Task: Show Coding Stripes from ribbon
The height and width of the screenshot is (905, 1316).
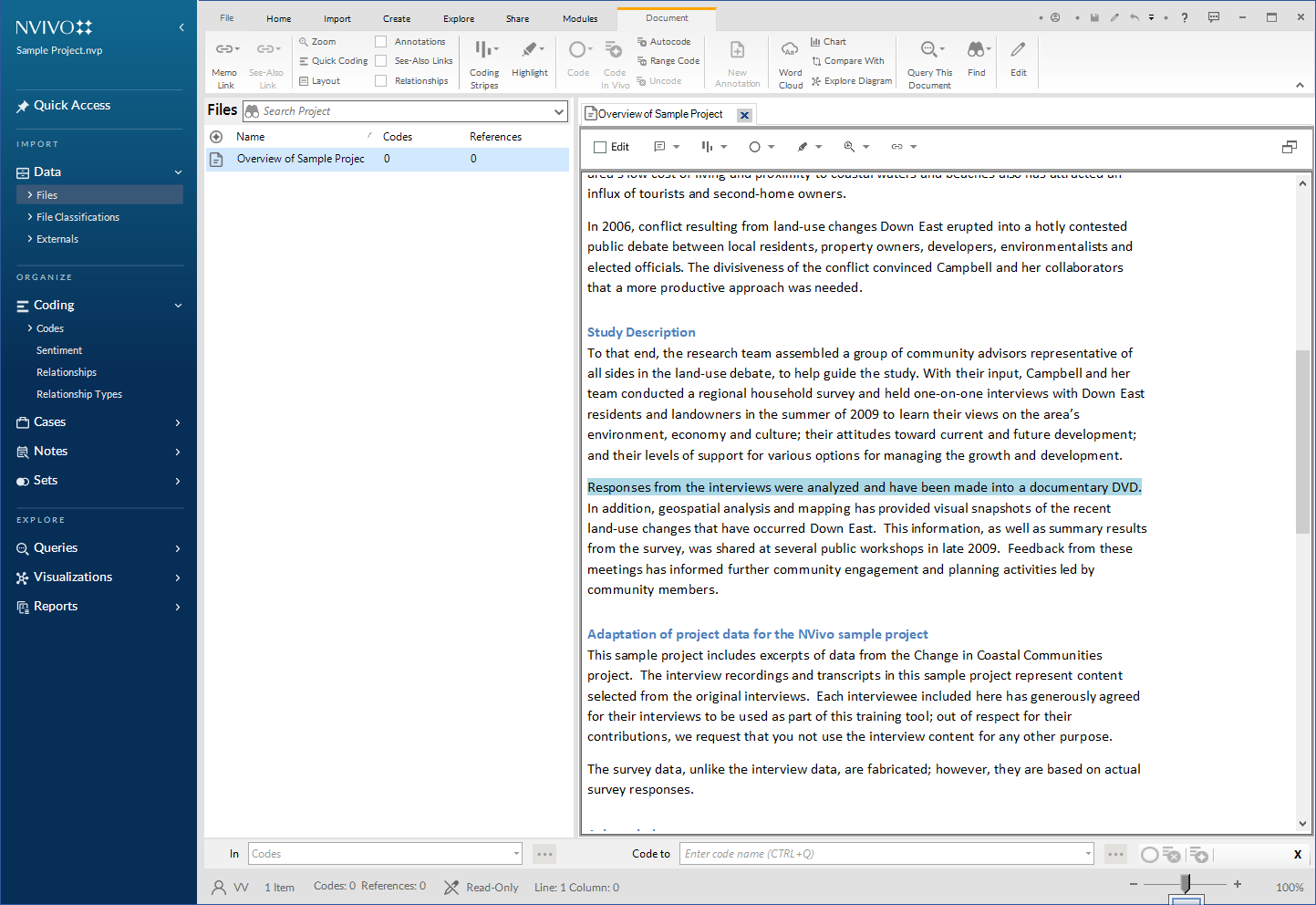Action: tap(484, 64)
